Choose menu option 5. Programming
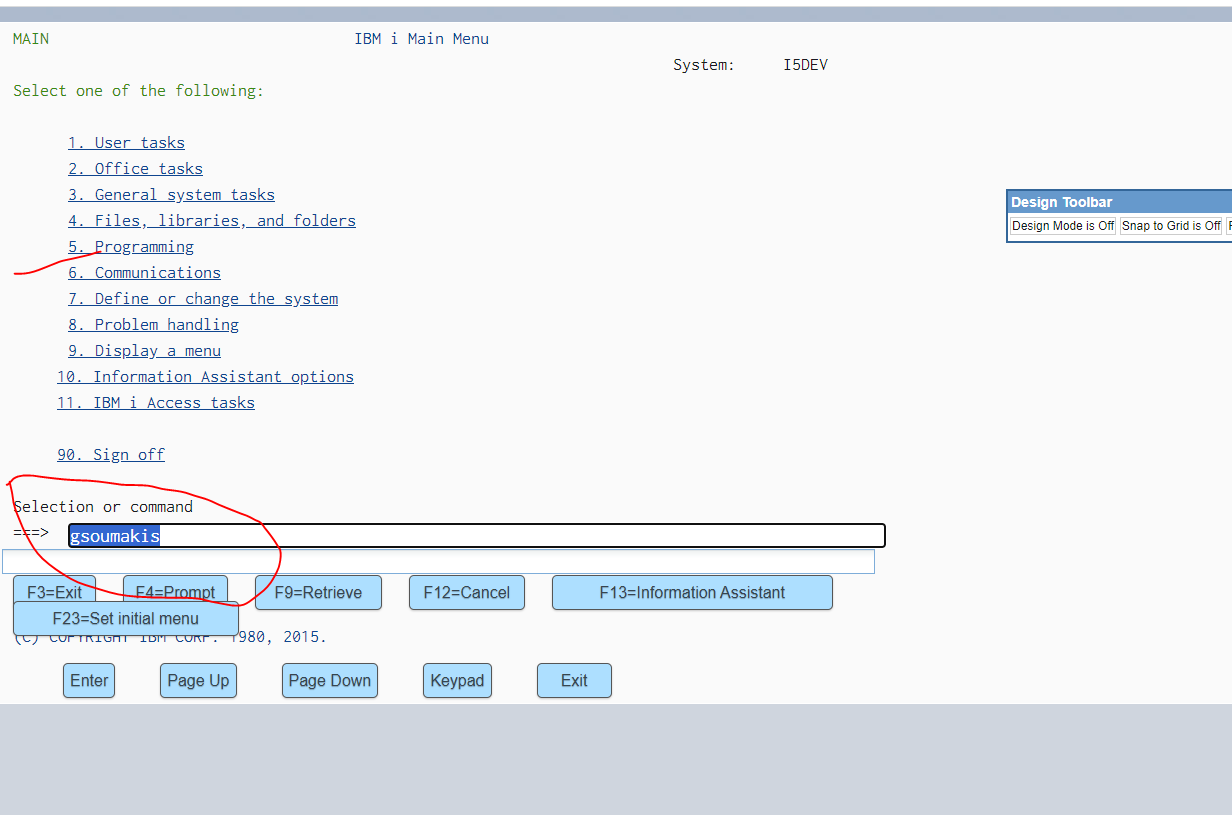 pyautogui.click(x=131, y=247)
